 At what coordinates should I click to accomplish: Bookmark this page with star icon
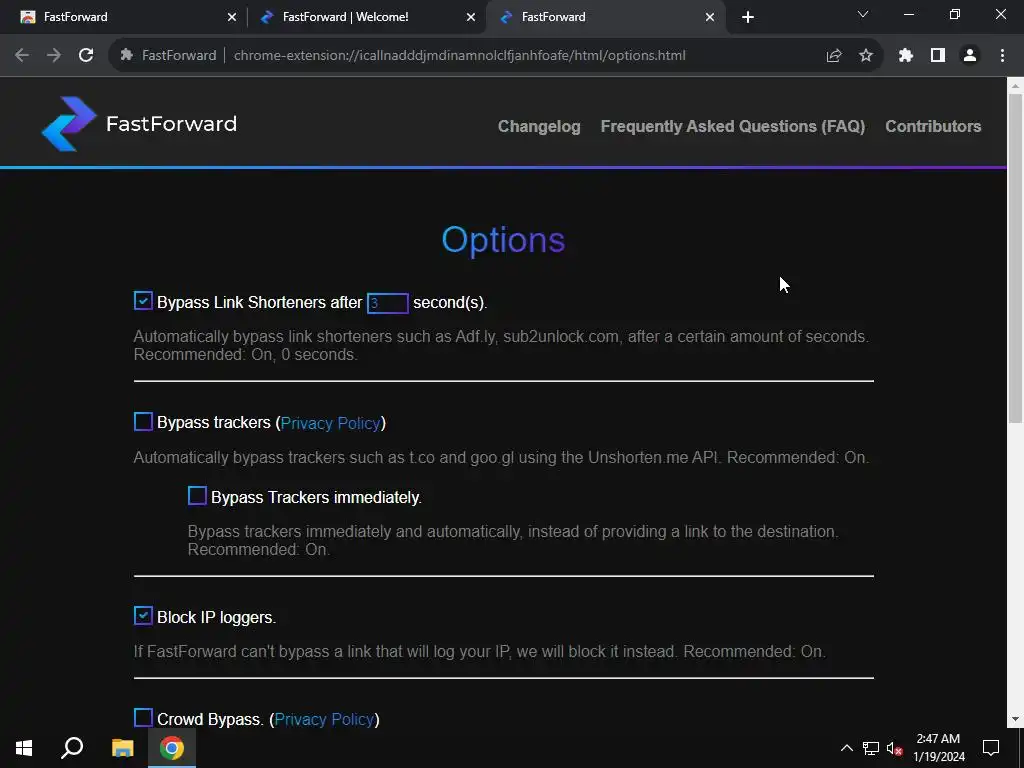(x=866, y=56)
